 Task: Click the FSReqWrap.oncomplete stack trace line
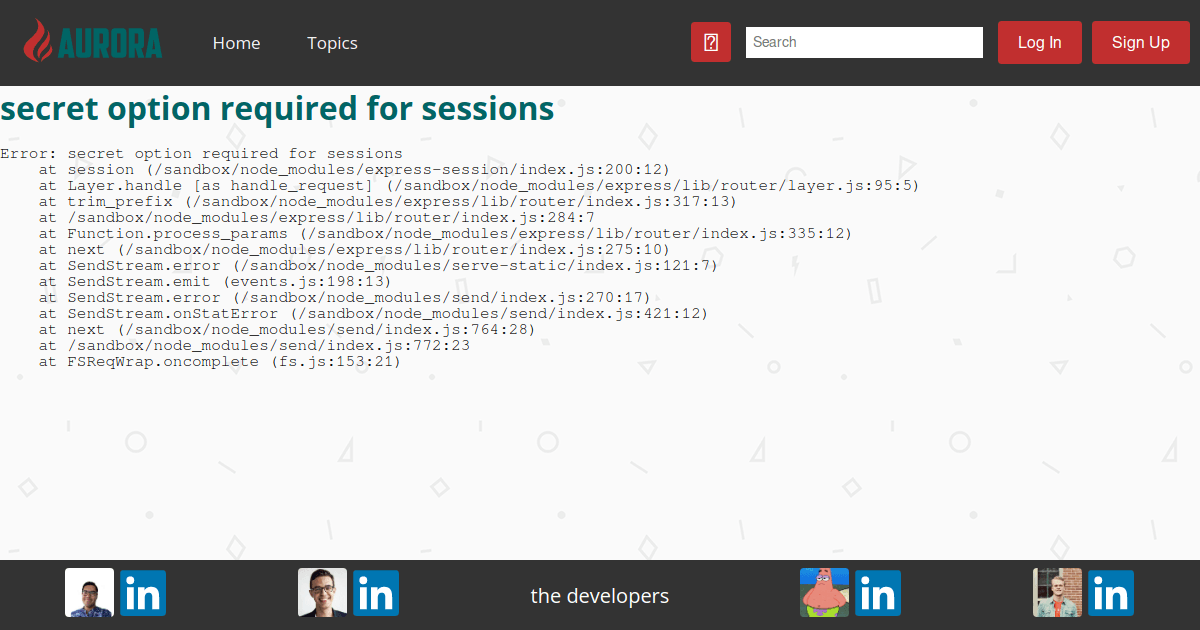(220, 362)
